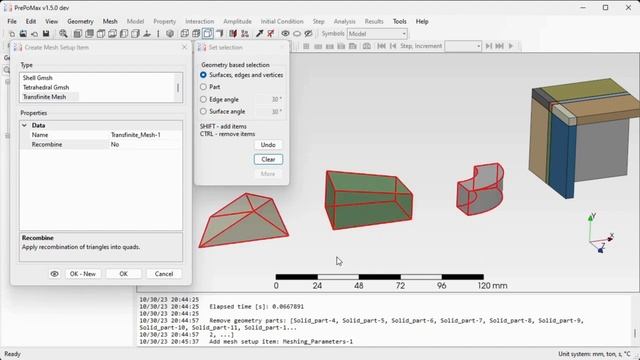
Task: Select the Front view cube icon
Action: [x=78, y=34]
